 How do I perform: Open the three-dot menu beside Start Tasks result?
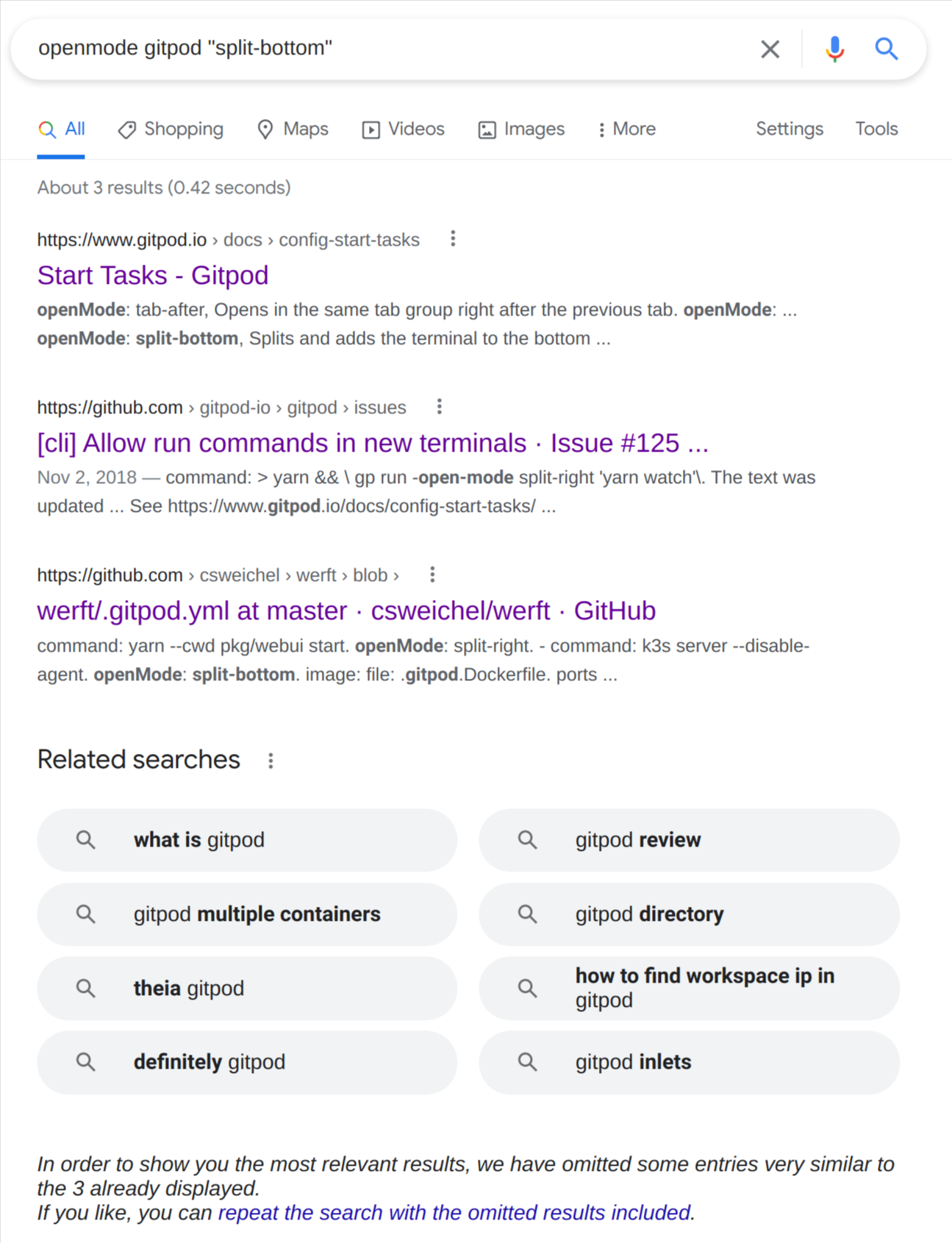(x=454, y=238)
